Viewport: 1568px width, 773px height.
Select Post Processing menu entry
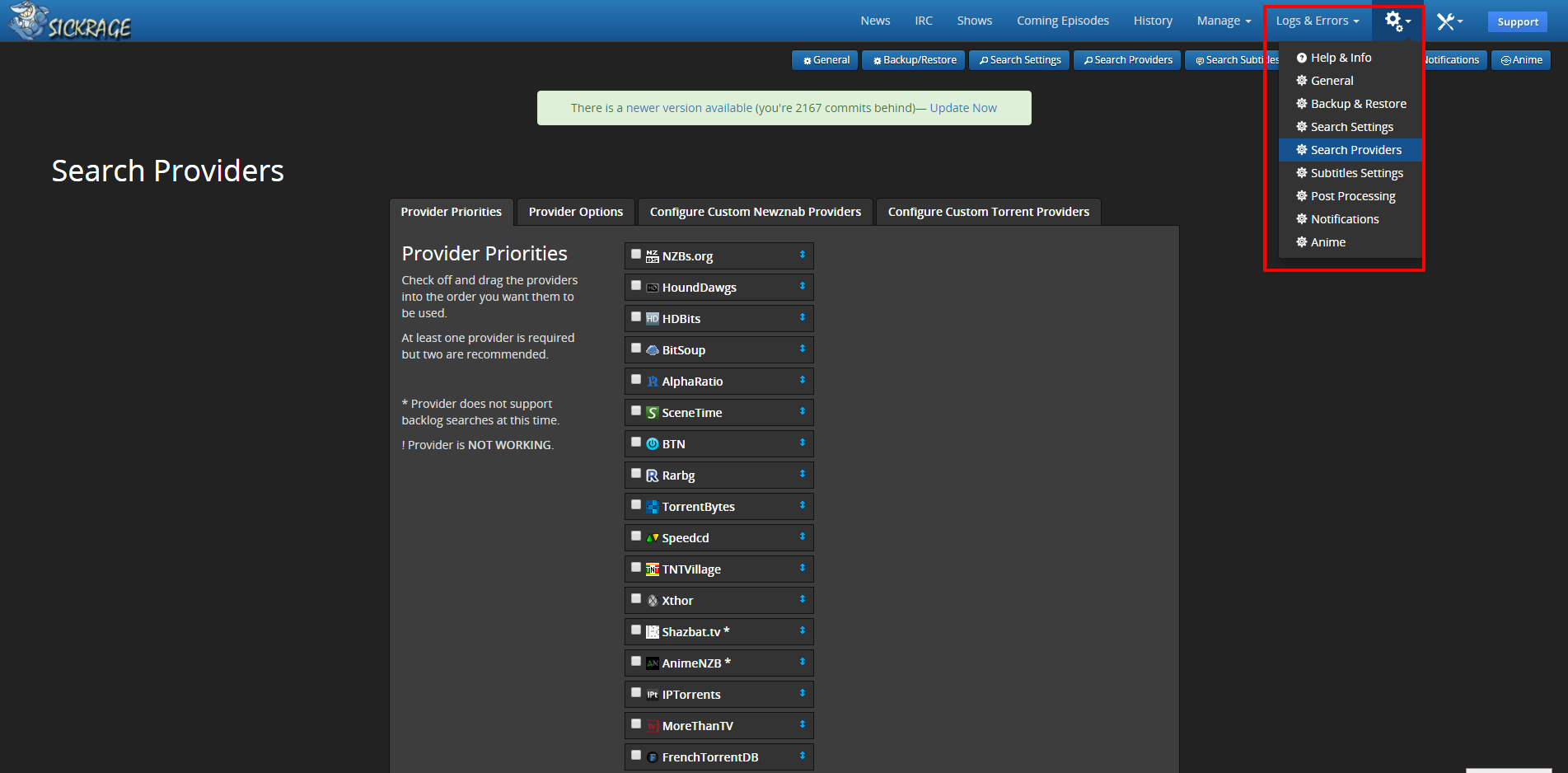pyautogui.click(x=1350, y=196)
